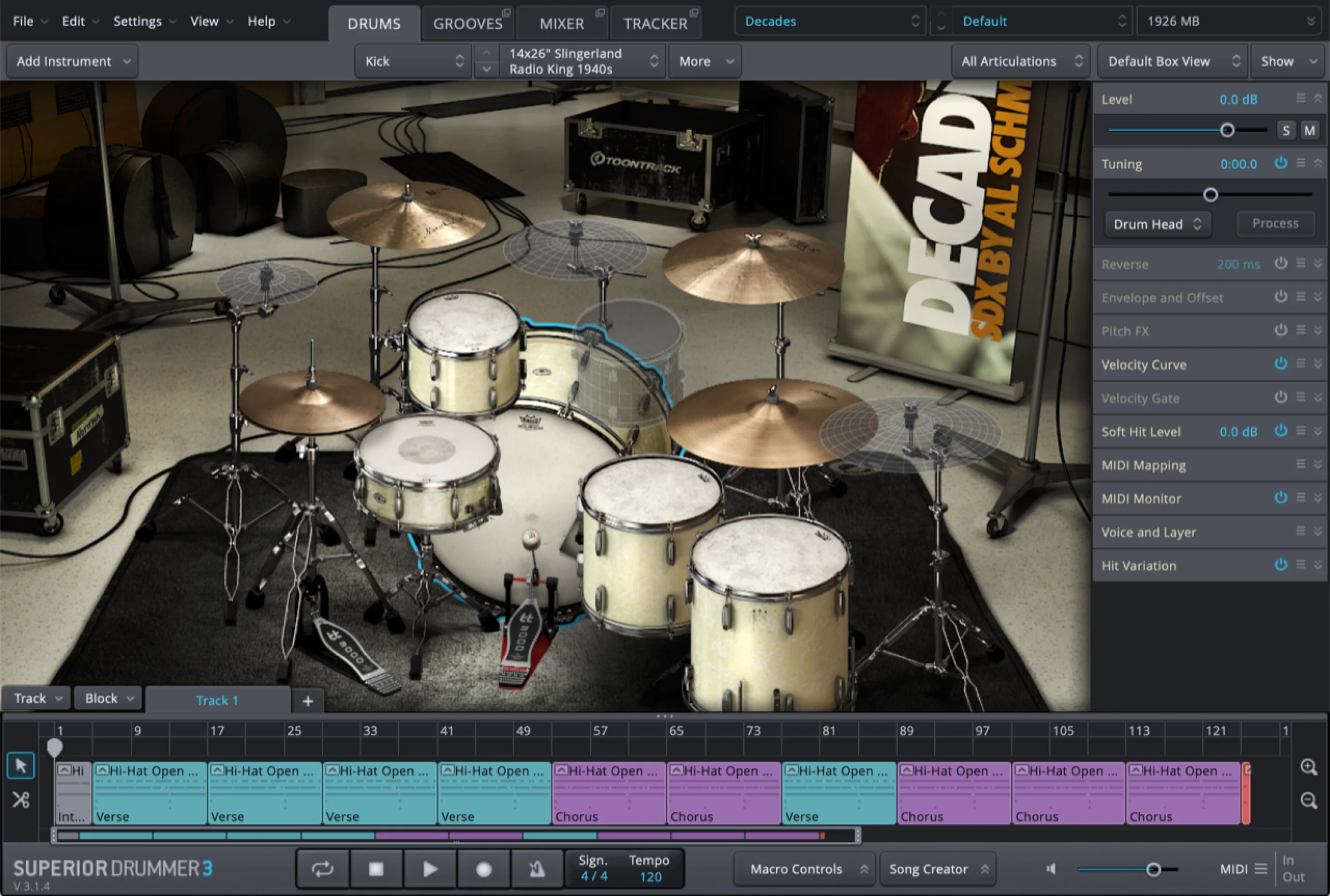The height and width of the screenshot is (896, 1330).
Task: Enable Velocity Gate power button
Action: [1281, 397]
